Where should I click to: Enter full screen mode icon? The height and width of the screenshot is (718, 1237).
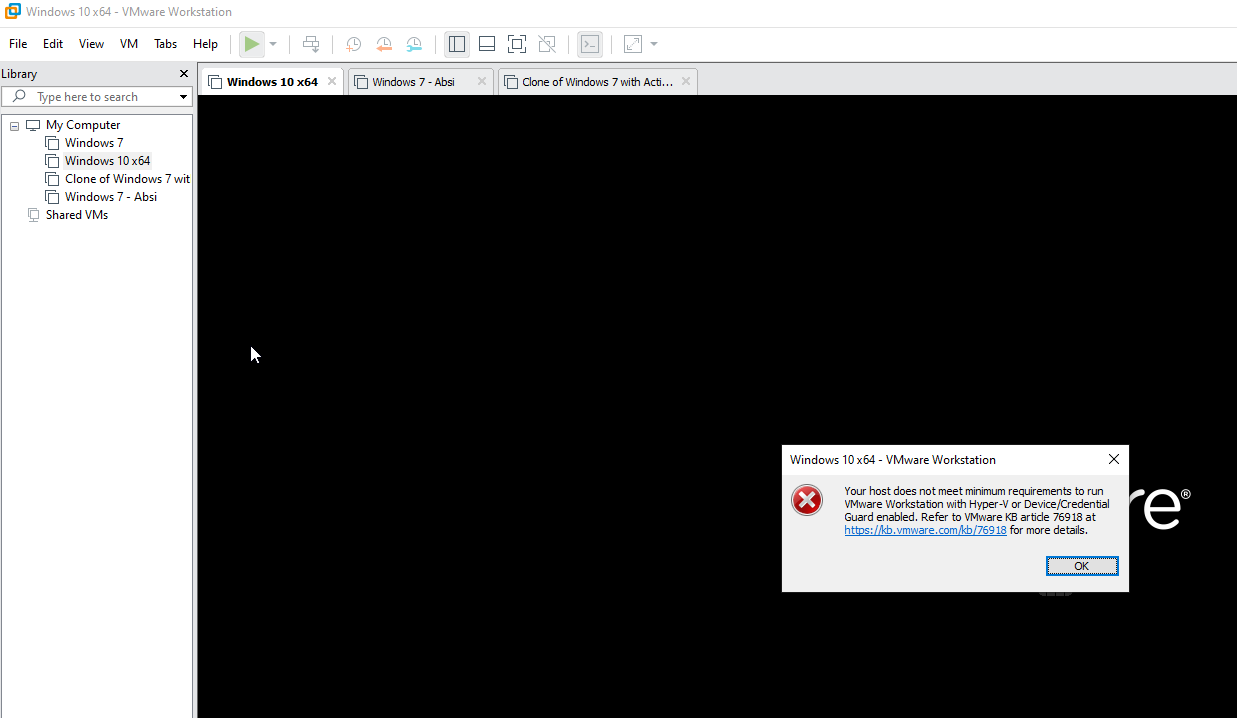tap(517, 44)
